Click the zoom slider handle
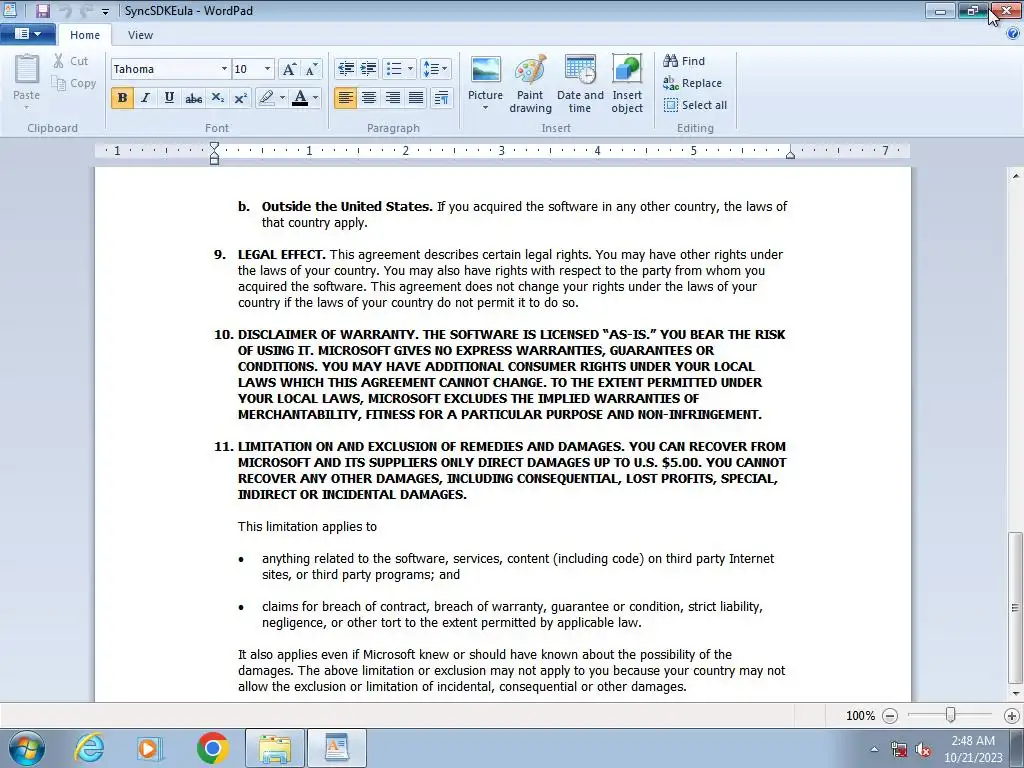 pyautogui.click(x=950, y=716)
